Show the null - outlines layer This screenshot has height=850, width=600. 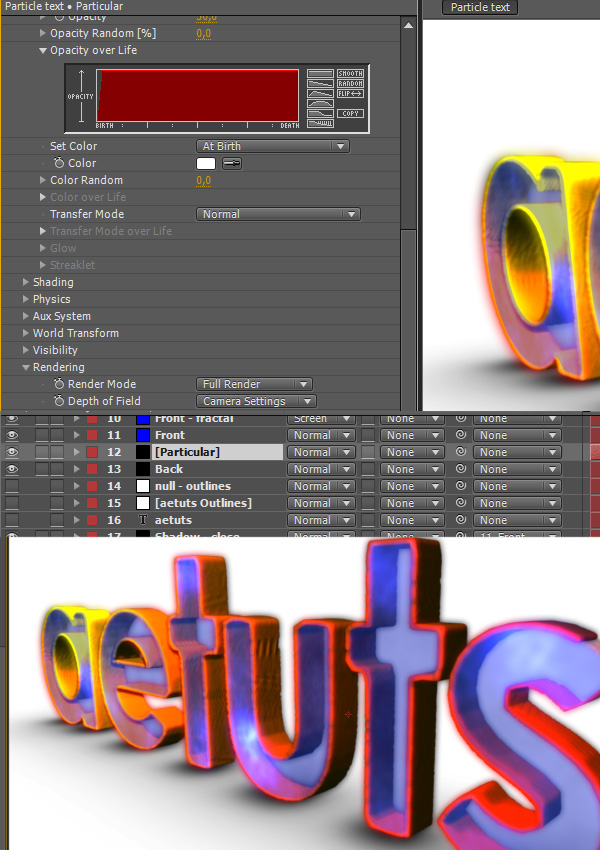(x=12, y=486)
